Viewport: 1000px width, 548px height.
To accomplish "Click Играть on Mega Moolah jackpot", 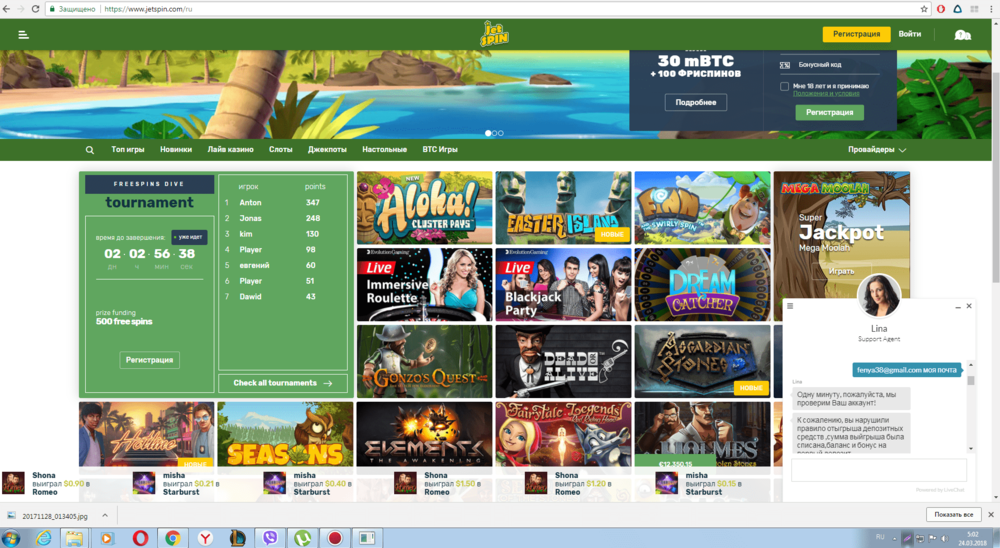I will point(841,271).
